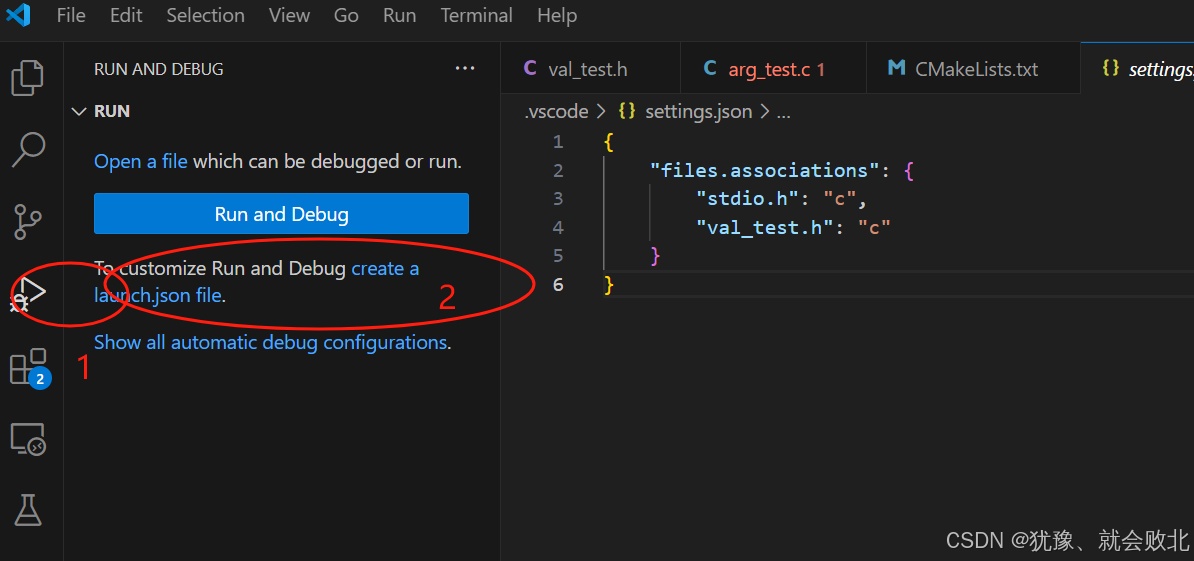Viewport: 1194px width, 561px height.
Task: Click "files.associations" key in editor
Action: (x=765, y=171)
